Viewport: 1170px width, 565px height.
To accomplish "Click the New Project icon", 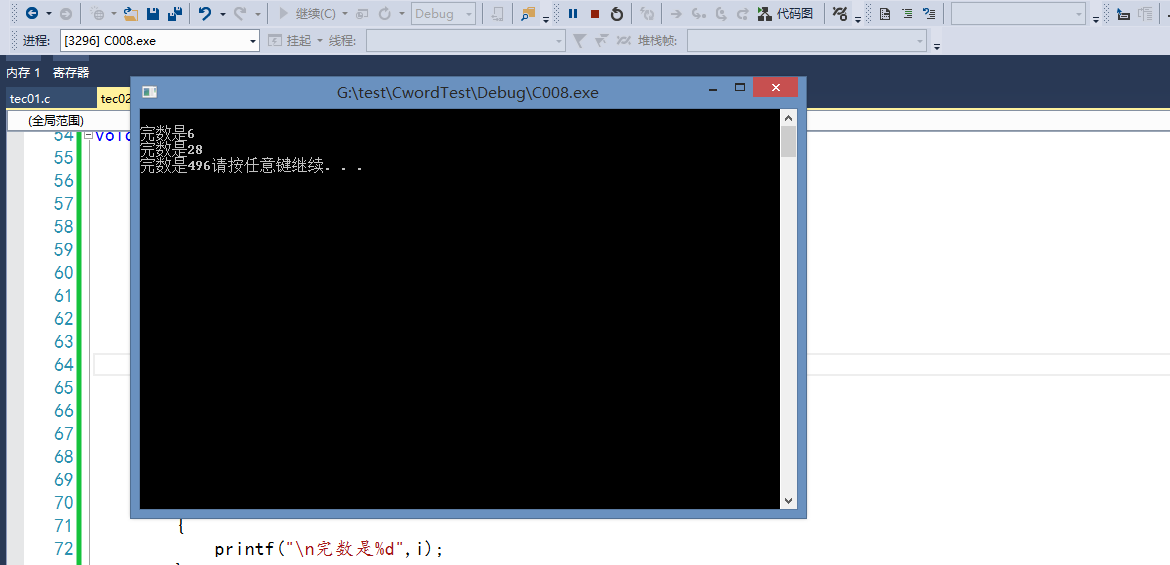I will (x=98, y=13).
